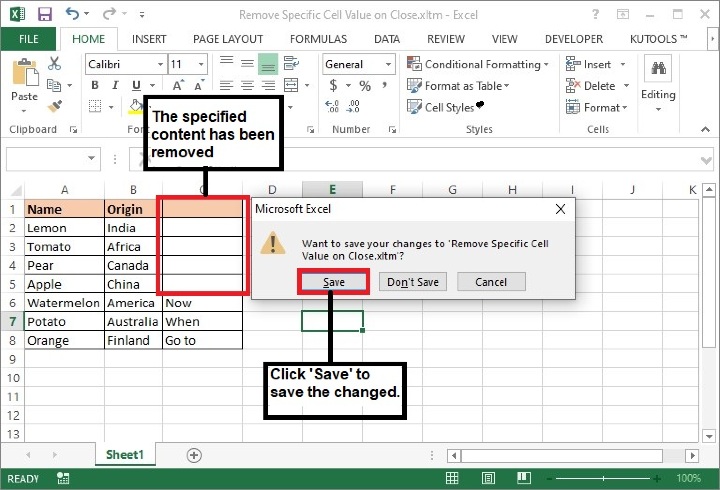
Task: Center text horizontally
Action: click(248, 85)
